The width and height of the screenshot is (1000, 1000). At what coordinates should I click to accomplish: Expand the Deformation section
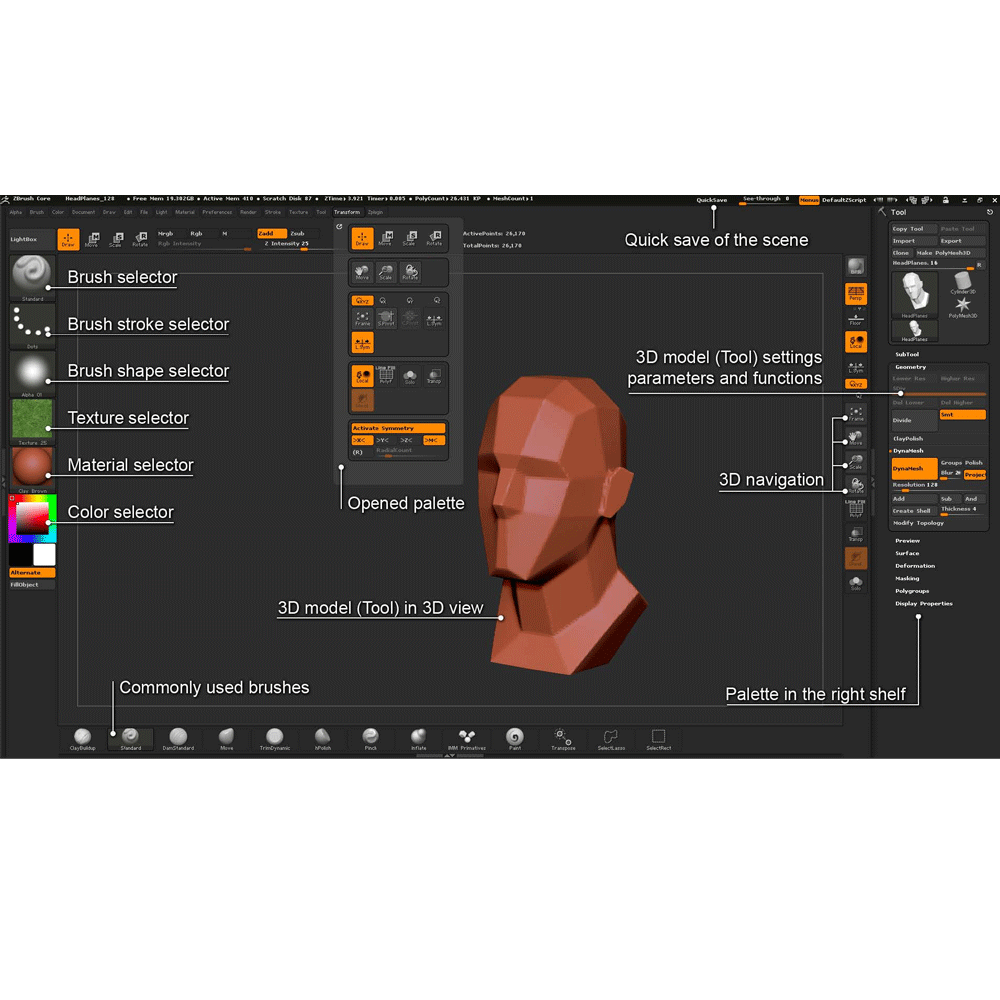coord(915,566)
